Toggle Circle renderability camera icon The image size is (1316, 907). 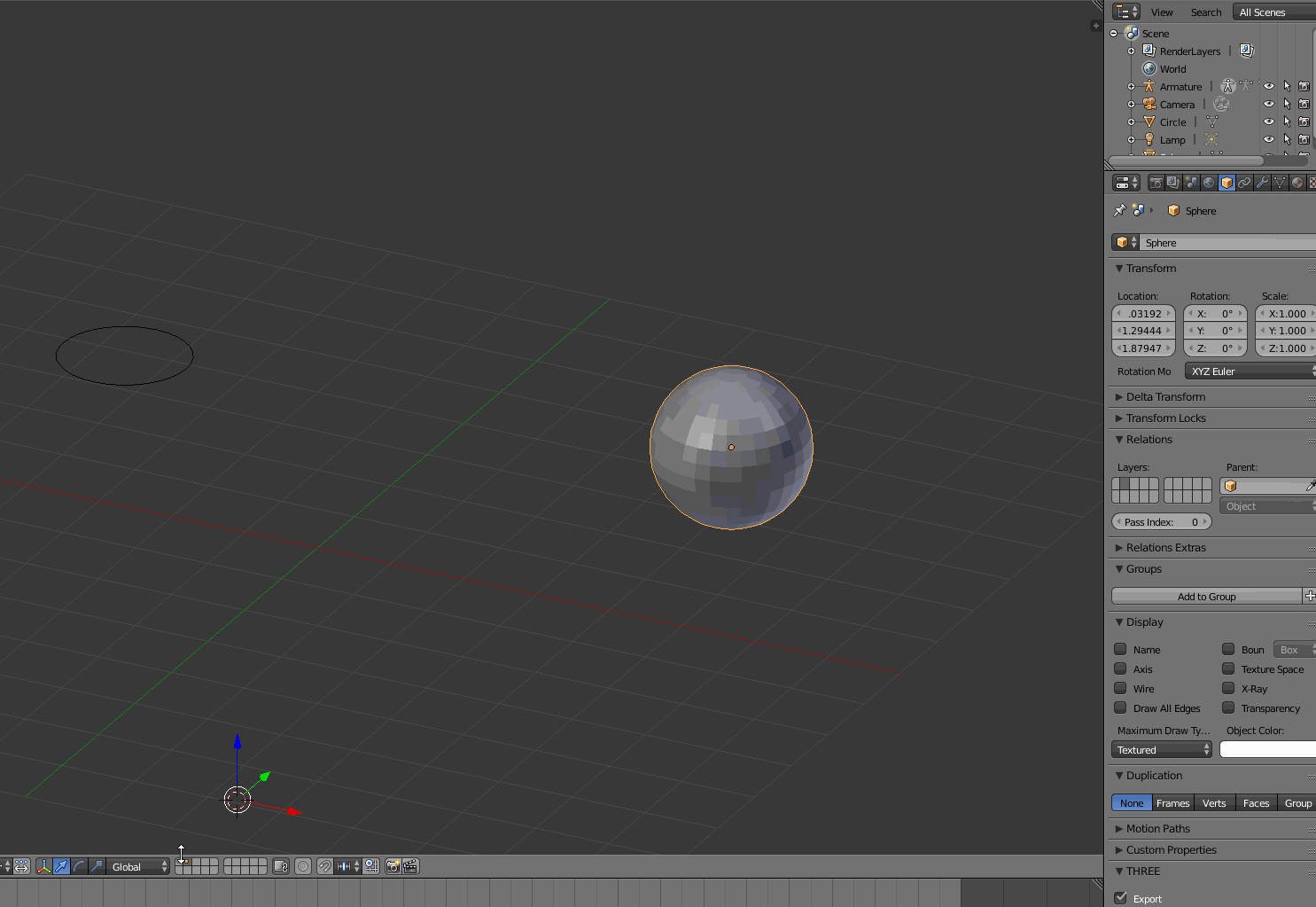tap(1304, 122)
